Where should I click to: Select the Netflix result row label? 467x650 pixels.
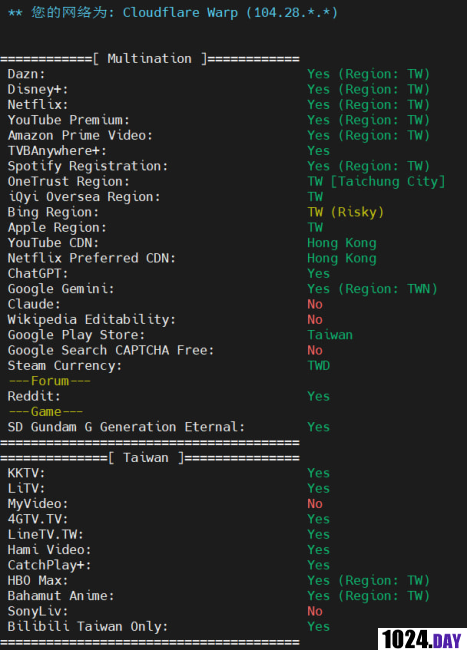point(38,104)
